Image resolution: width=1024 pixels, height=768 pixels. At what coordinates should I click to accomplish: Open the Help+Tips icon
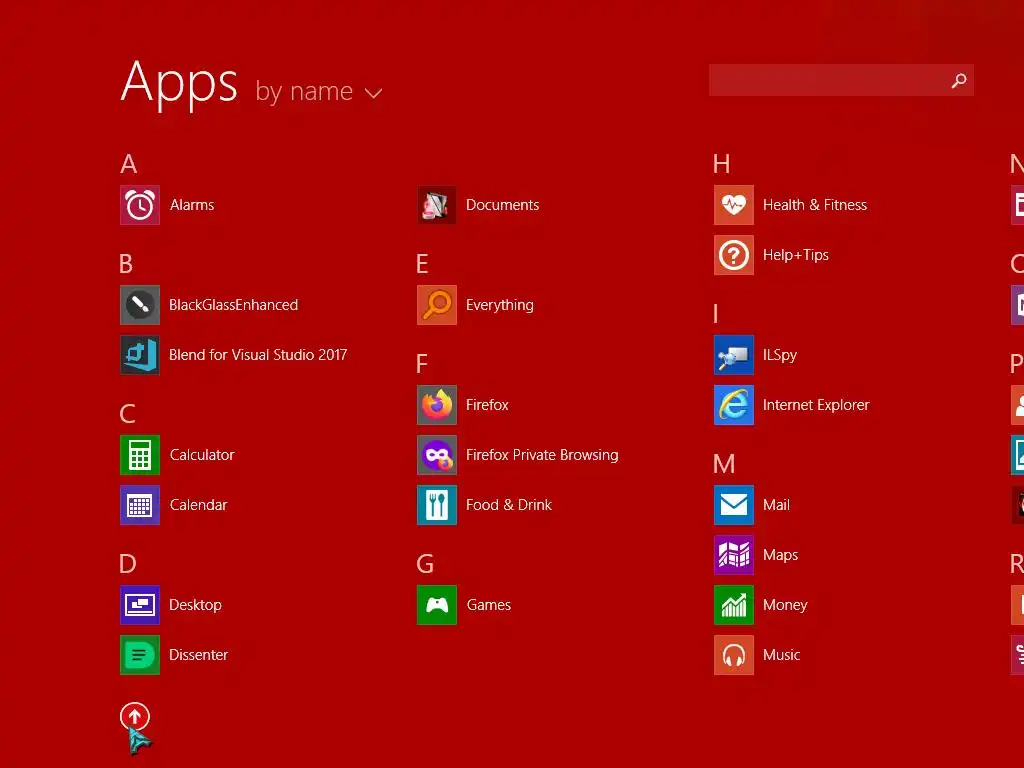(734, 255)
